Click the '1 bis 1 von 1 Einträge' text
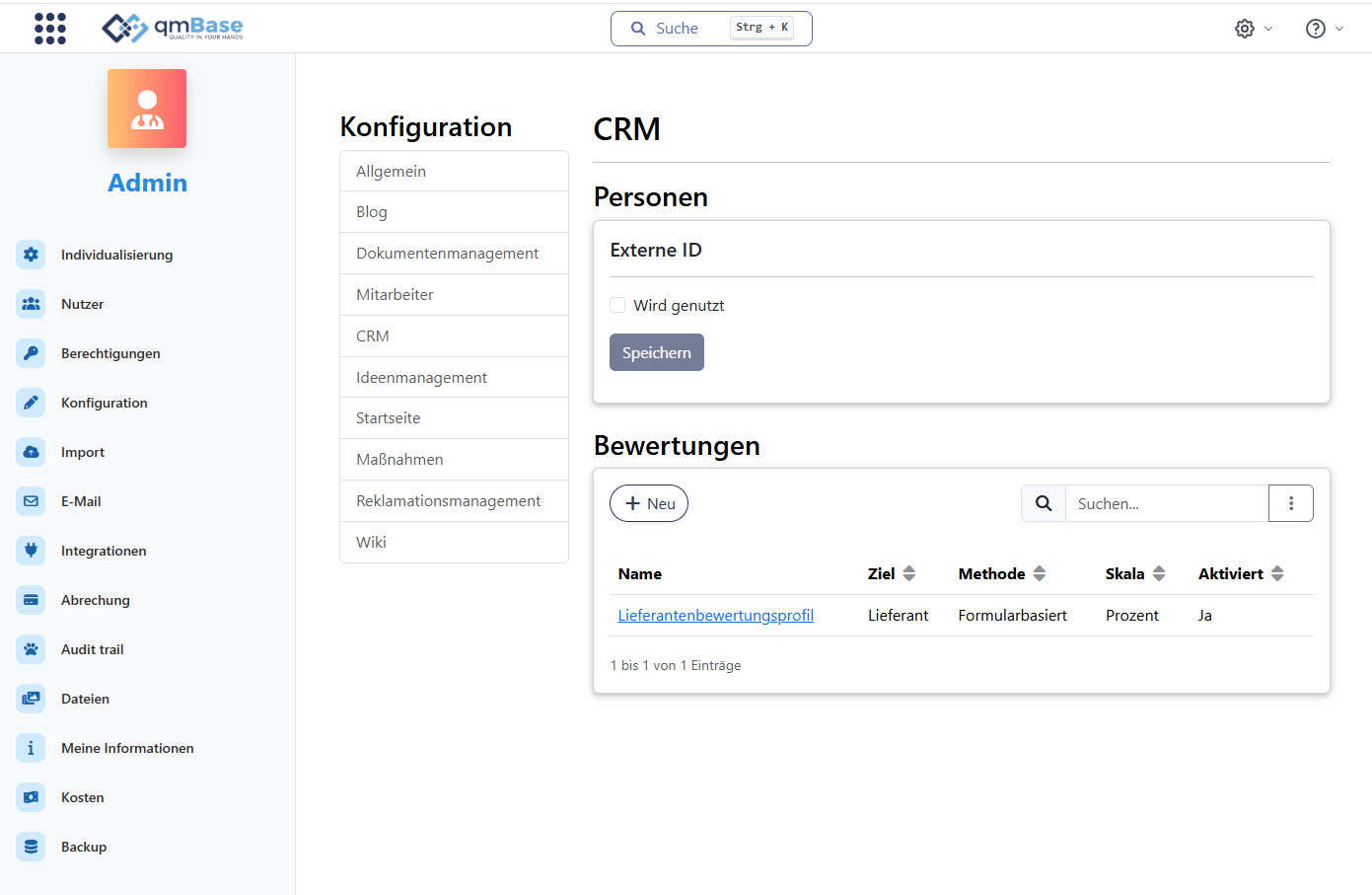Image resolution: width=1372 pixels, height=895 pixels. [x=676, y=665]
